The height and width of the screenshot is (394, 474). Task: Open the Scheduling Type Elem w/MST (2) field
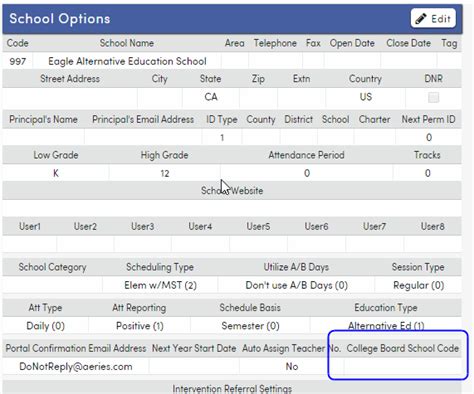pos(160,285)
